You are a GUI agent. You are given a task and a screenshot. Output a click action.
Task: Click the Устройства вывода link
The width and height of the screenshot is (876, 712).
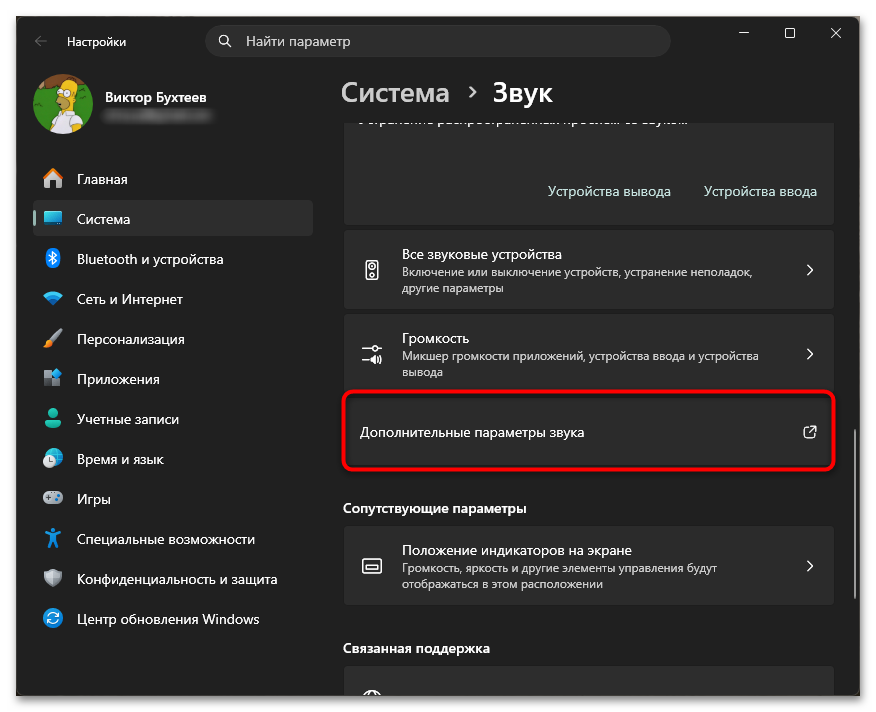coord(609,191)
